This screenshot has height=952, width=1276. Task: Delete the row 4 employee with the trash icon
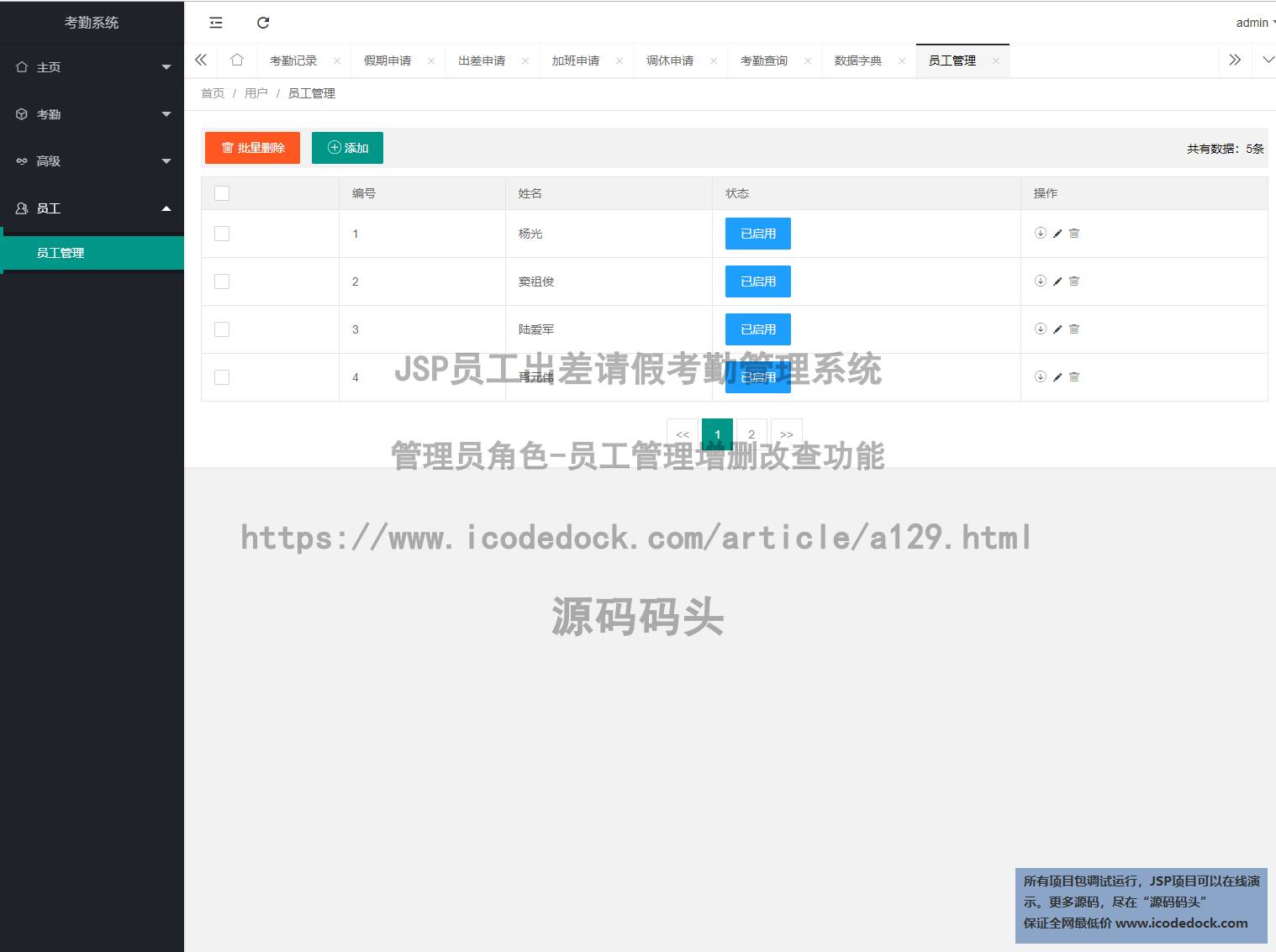[1074, 377]
